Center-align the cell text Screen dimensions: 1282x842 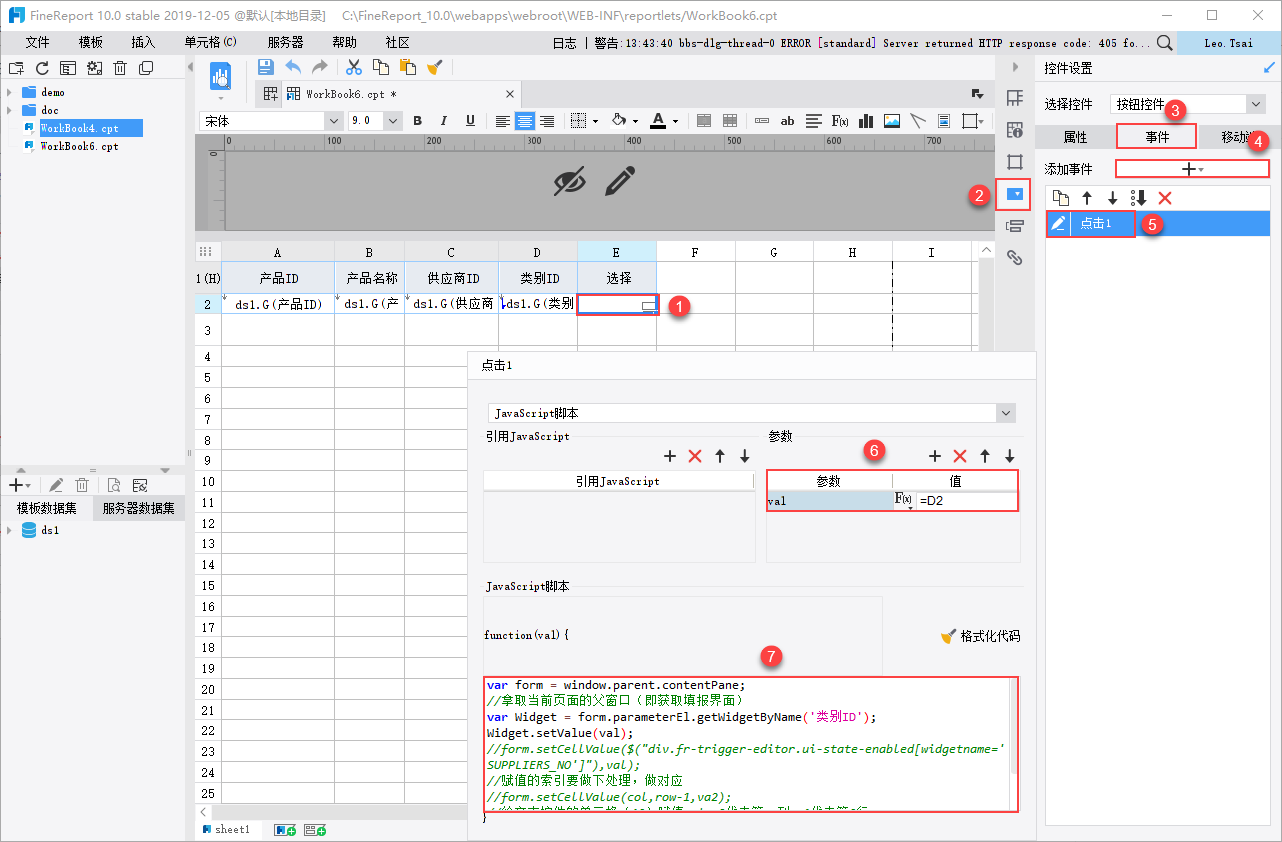pos(525,121)
